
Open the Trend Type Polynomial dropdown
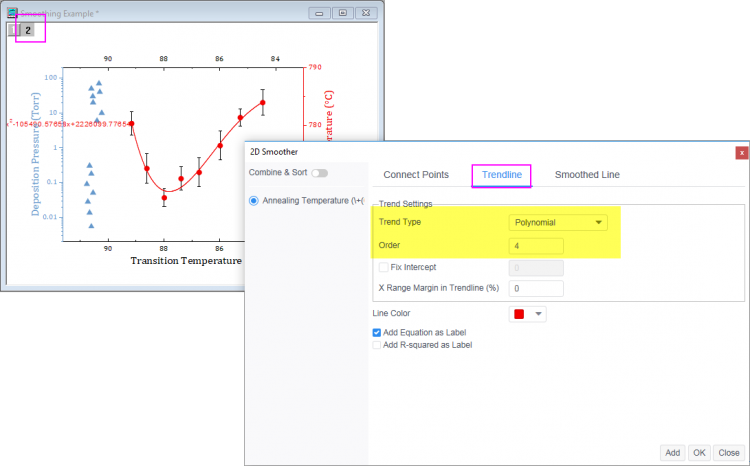pos(558,222)
